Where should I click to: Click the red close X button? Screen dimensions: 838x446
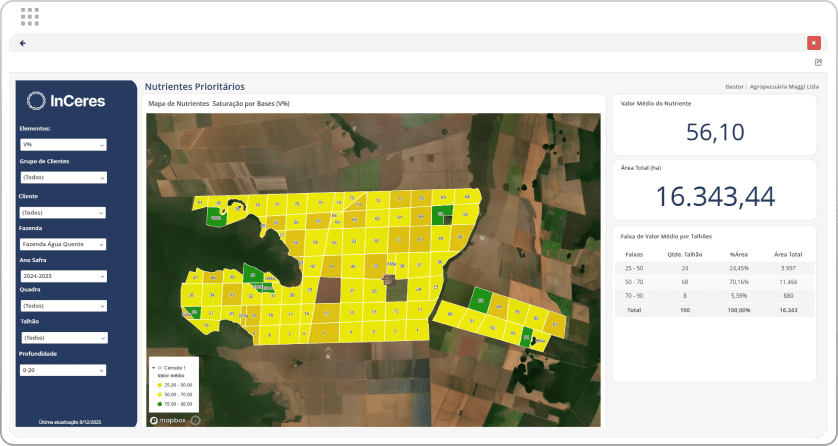[x=814, y=43]
